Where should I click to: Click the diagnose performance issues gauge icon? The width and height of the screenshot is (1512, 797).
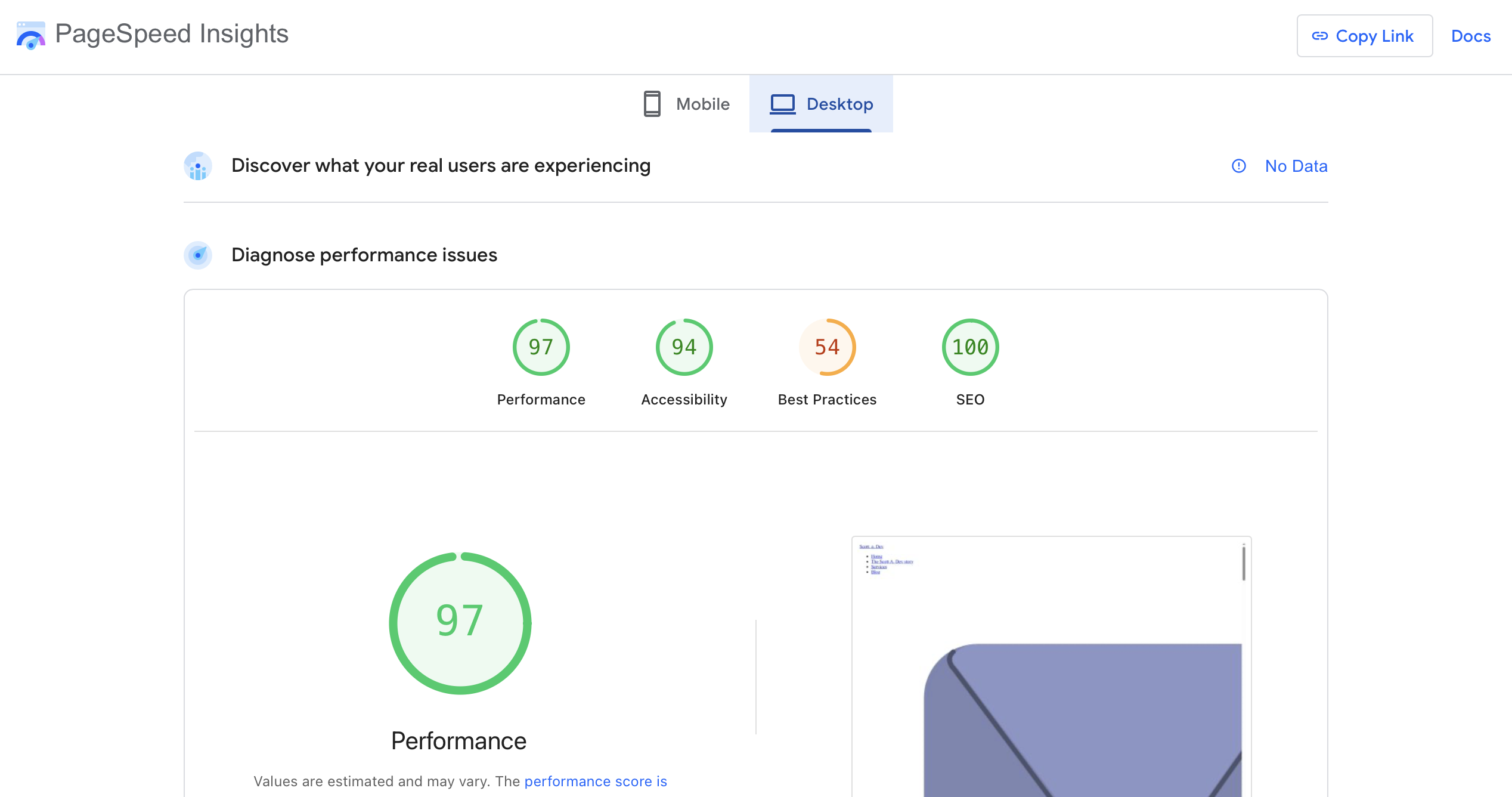pyautogui.click(x=197, y=255)
